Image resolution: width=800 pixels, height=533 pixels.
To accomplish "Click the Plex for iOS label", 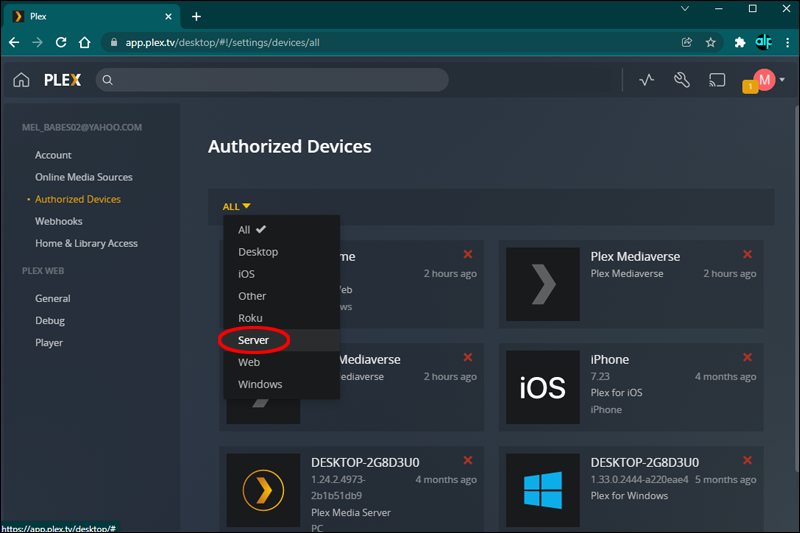I will pyautogui.click(x=616, y=393).
